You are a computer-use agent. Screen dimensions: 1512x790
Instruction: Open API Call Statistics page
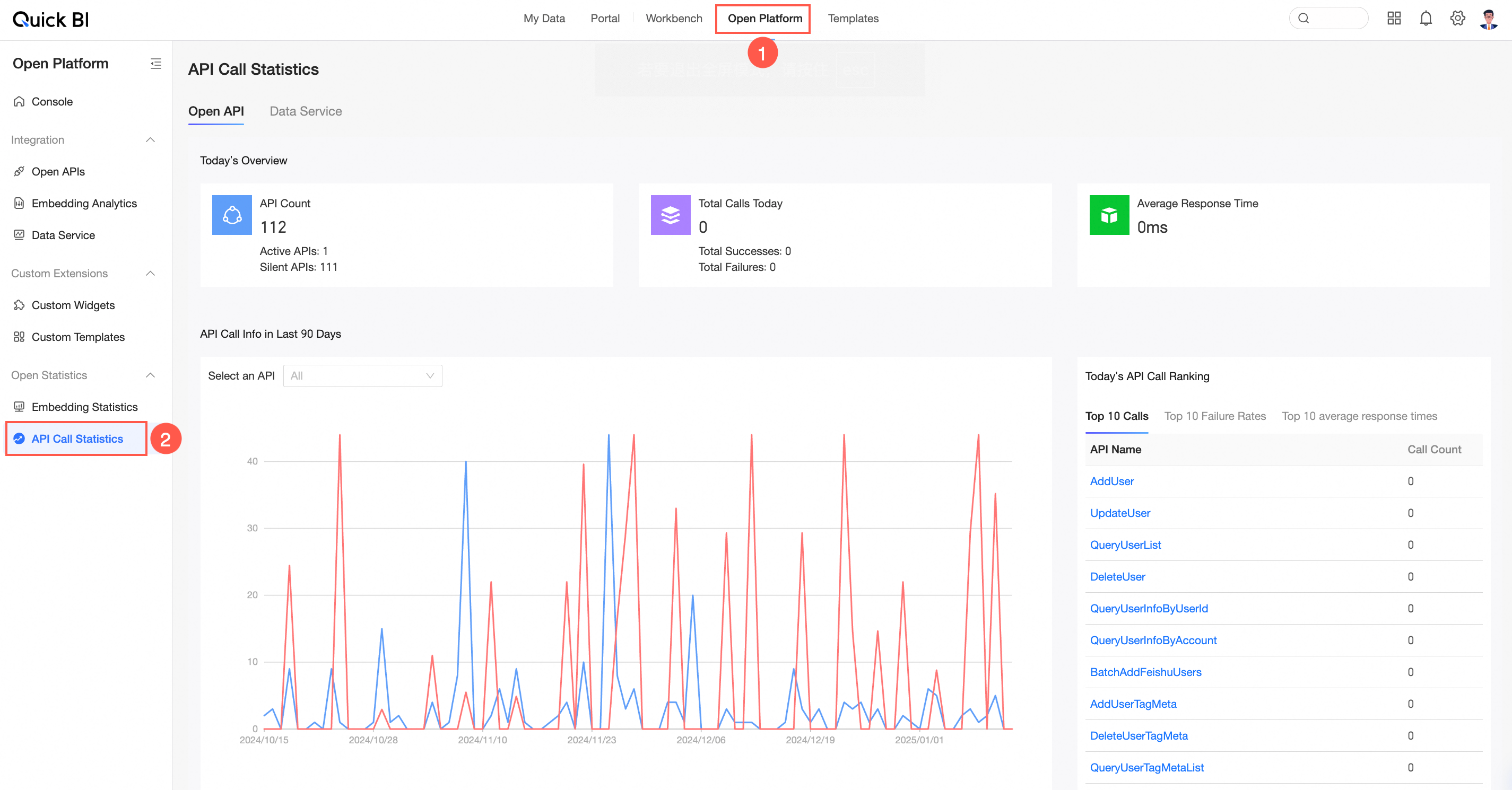76,438
